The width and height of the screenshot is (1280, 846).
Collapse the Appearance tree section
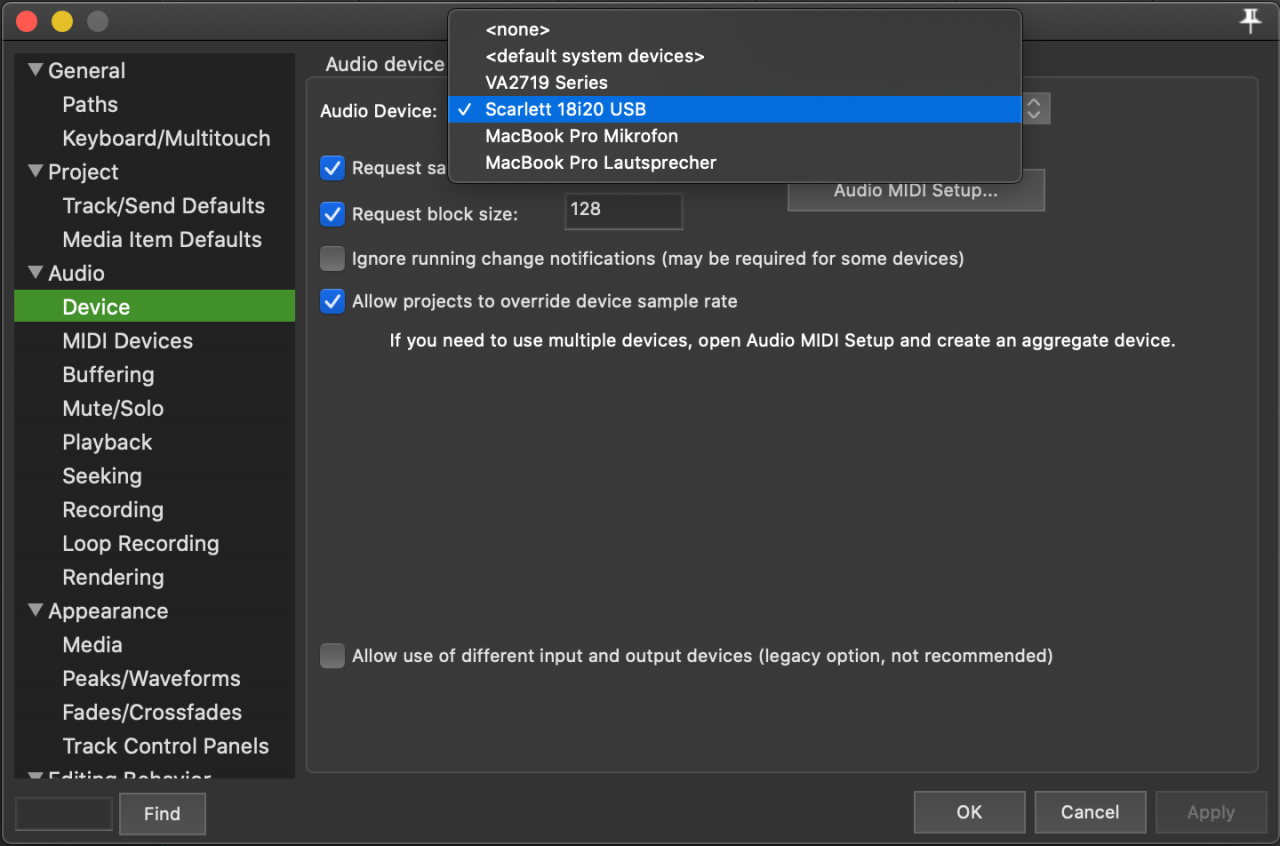[x=36, y=610]
